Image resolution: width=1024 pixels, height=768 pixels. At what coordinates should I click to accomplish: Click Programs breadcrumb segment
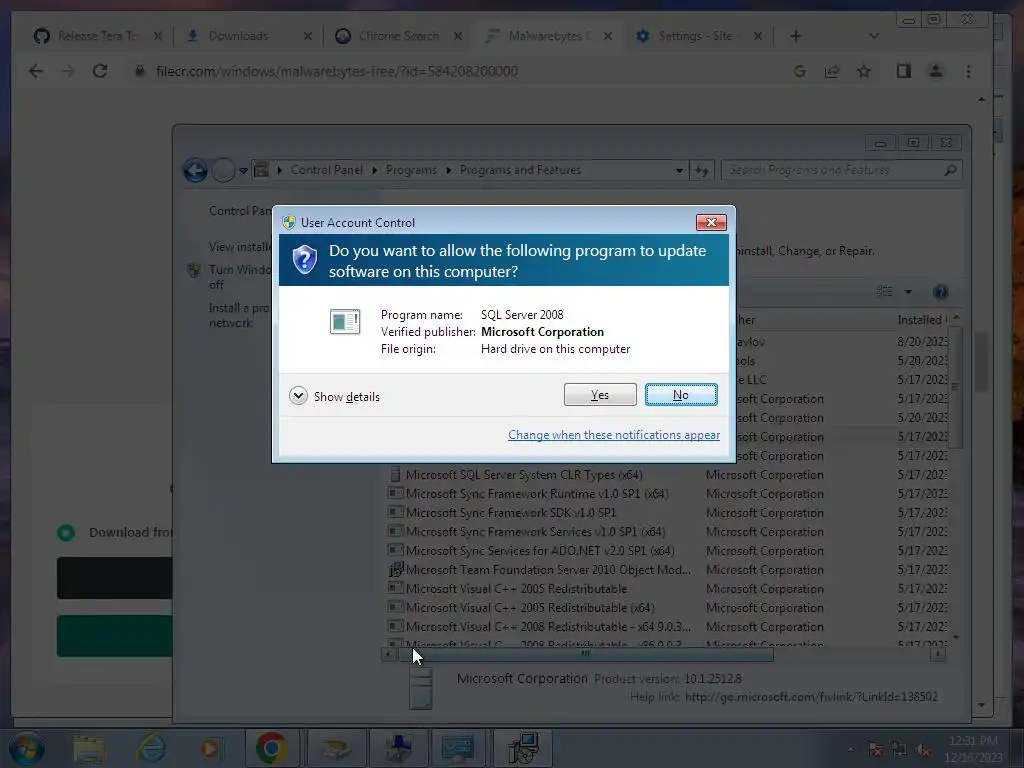(411, 170)
